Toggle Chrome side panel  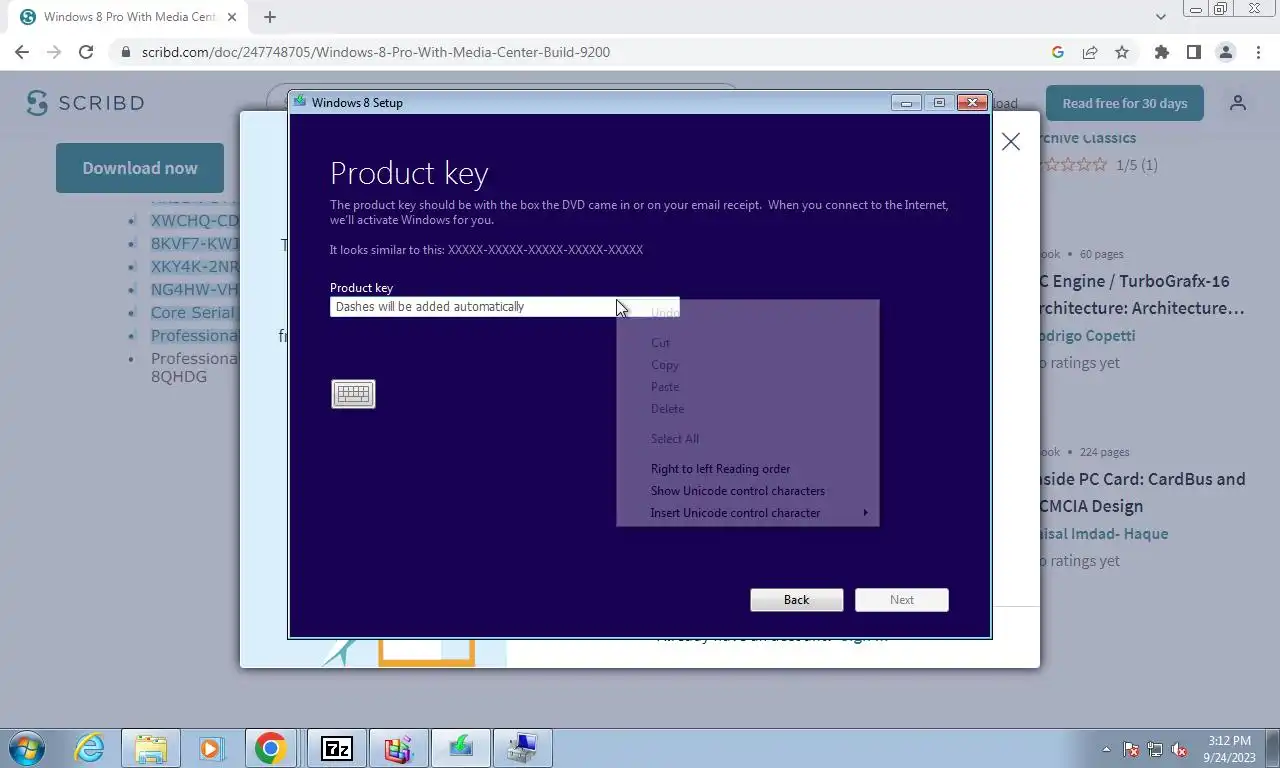pyautogui.click(x=1193, y=52)
